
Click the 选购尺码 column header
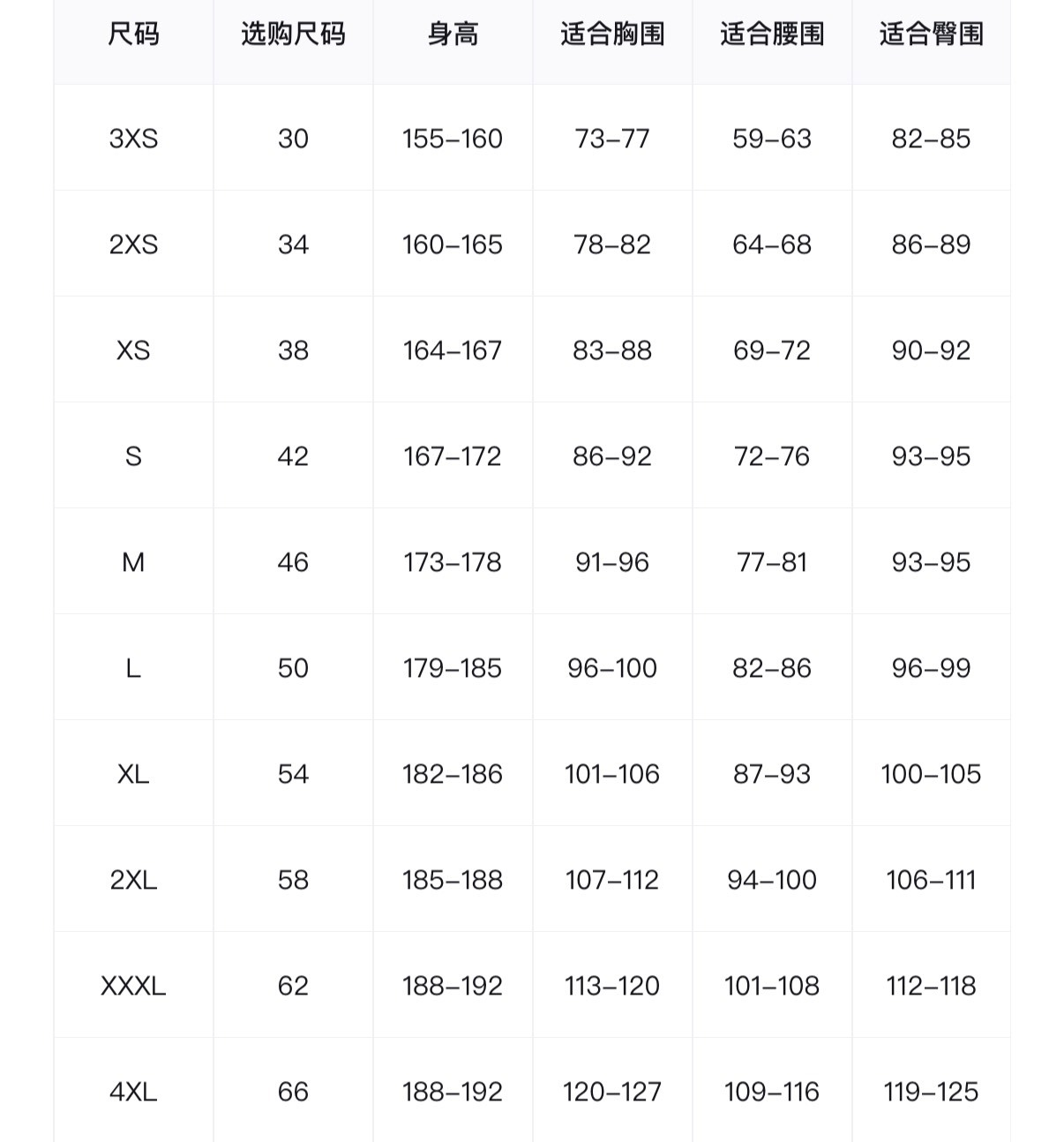click(293, 34)
